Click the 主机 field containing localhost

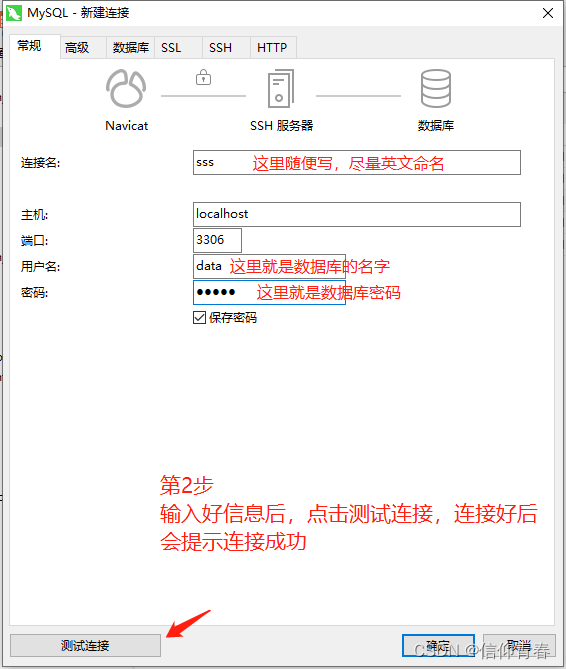click(x=357, y=214)
